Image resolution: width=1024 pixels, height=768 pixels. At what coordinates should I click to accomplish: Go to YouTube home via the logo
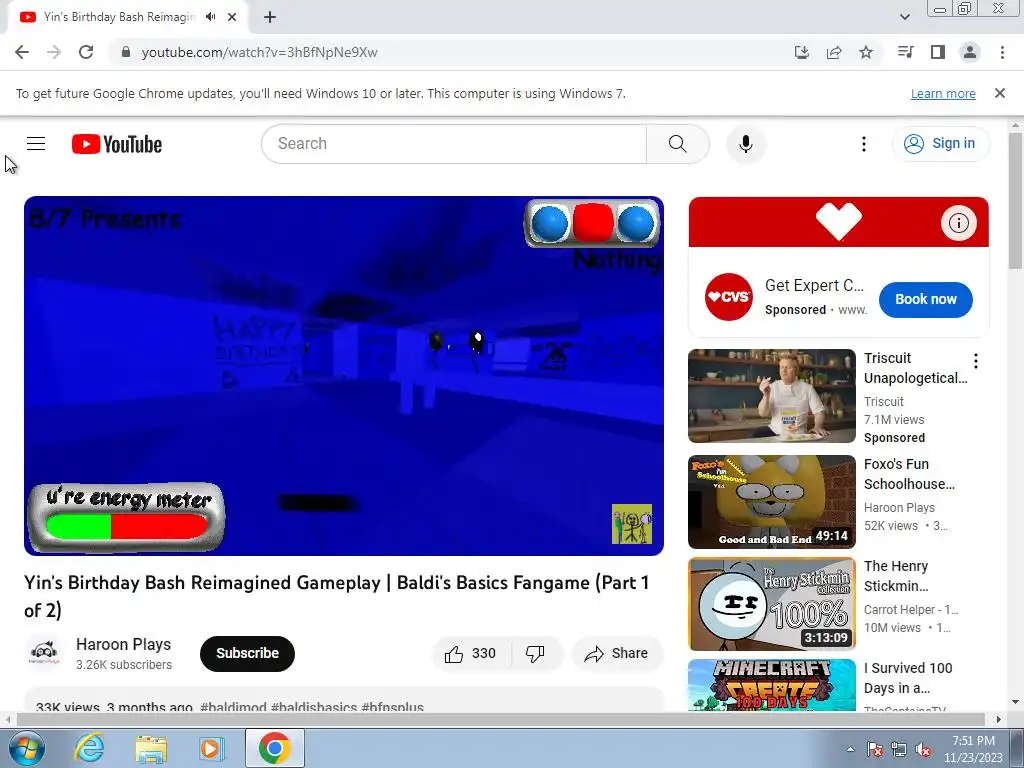pyautogui.click(x=117, y=144)
